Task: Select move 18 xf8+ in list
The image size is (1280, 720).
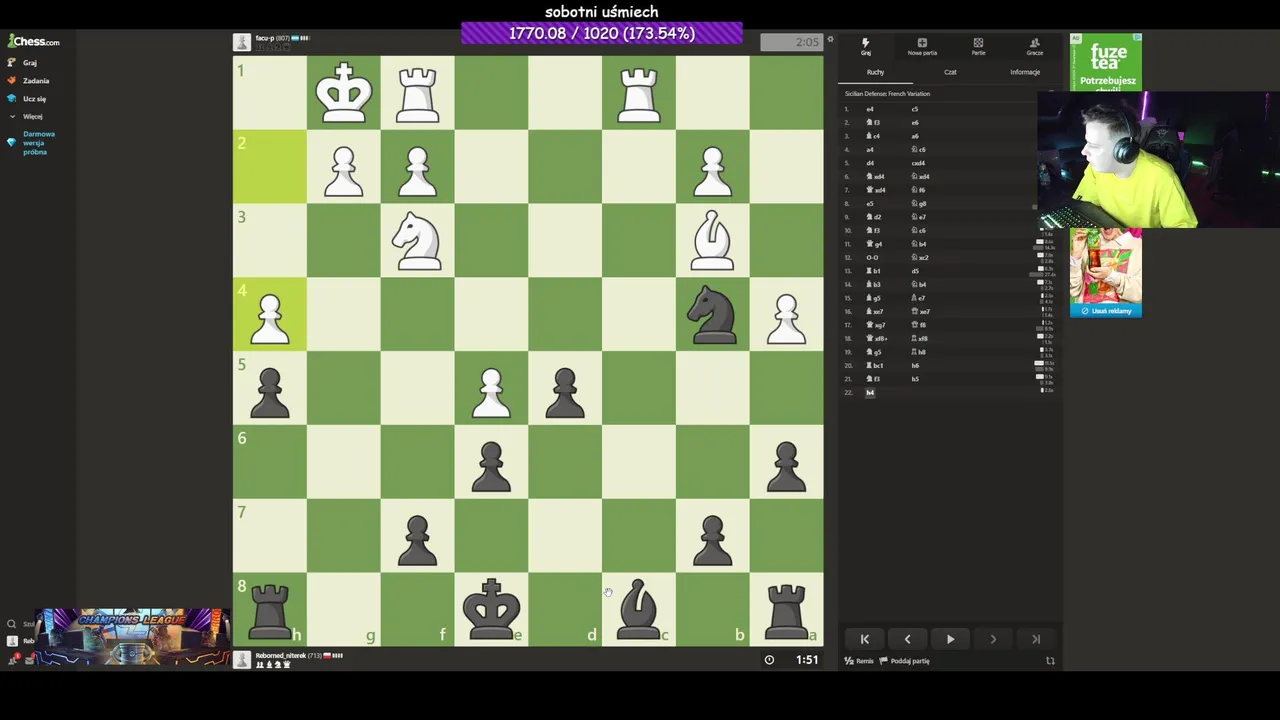Action: [875, 338]
